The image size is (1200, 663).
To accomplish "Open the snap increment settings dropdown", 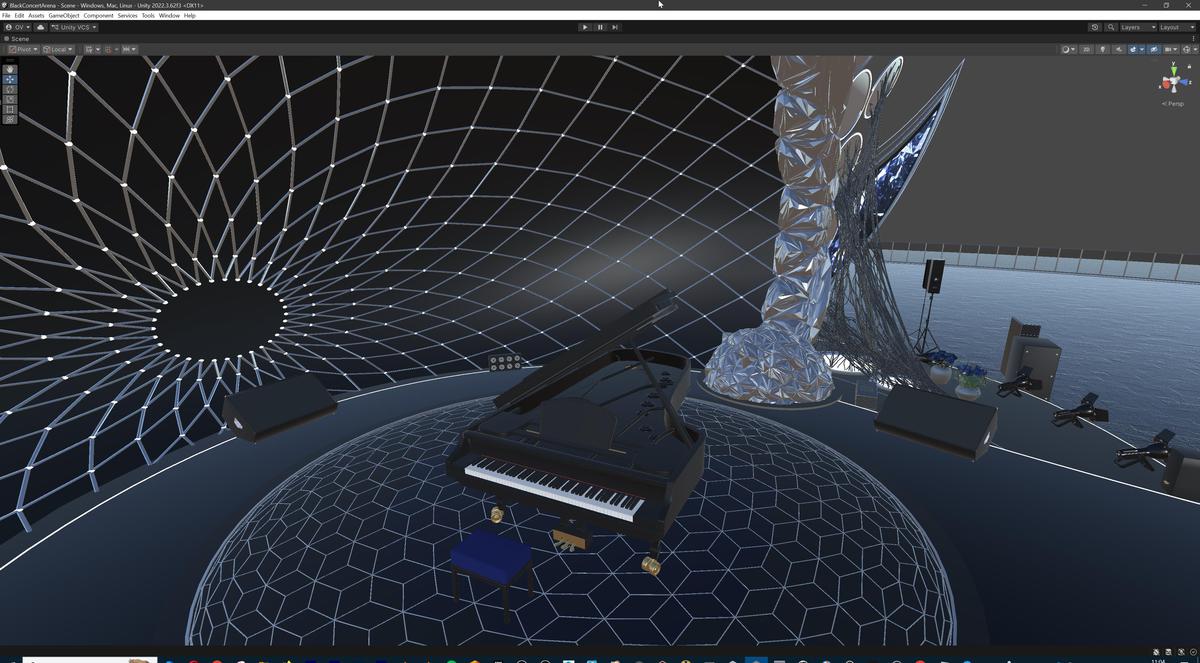I will (129, 49).
